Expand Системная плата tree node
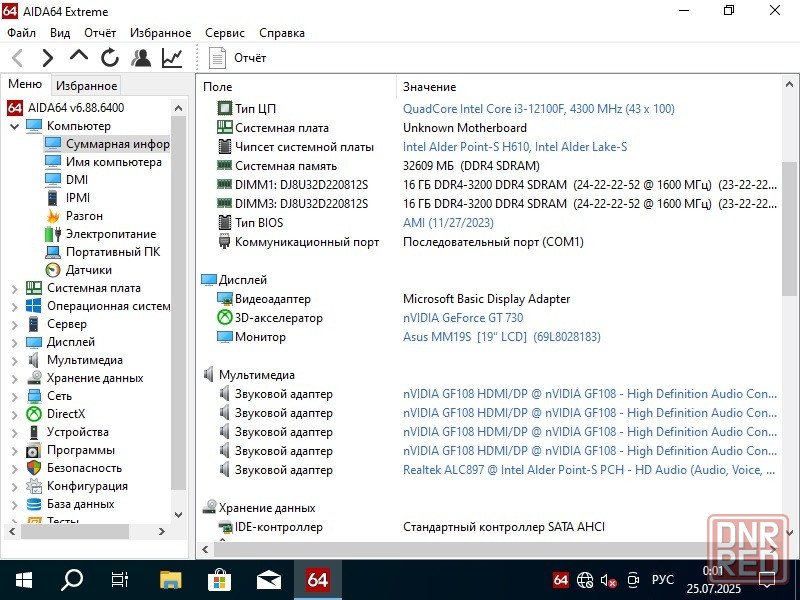The image size is (800, 600). pos(14,288)
